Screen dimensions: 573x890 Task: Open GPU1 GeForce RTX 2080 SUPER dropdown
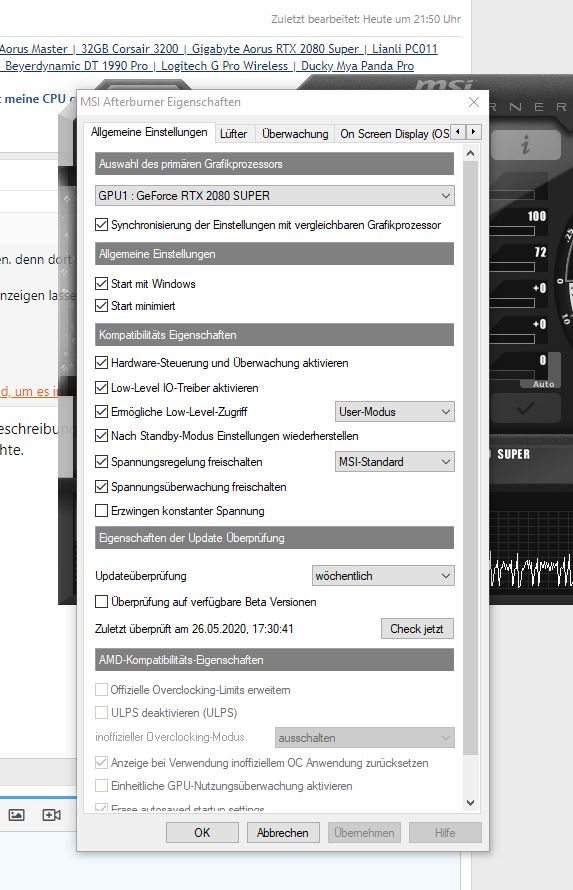click(x=275, y=196)
